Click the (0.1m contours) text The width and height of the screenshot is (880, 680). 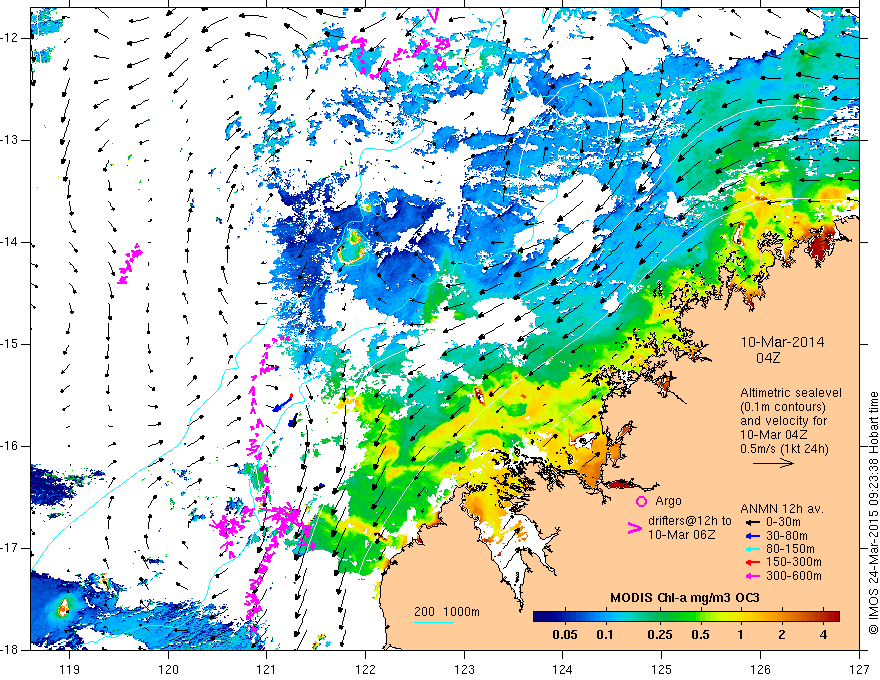783,407
